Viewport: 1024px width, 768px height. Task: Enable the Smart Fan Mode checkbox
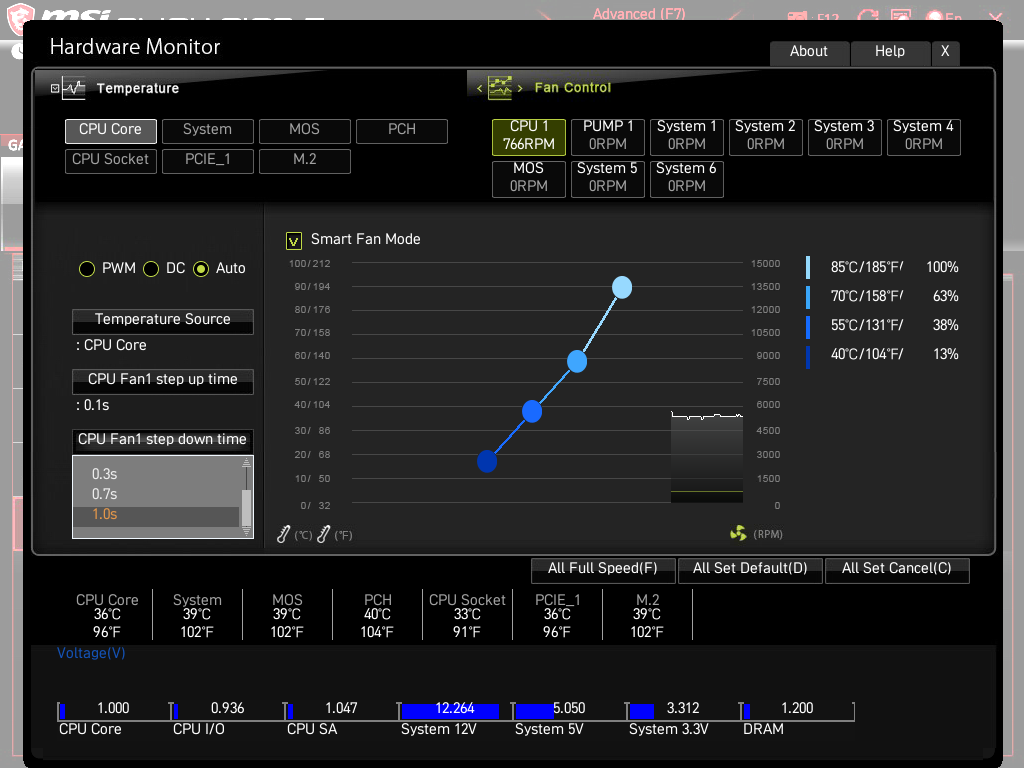[294, 241]
